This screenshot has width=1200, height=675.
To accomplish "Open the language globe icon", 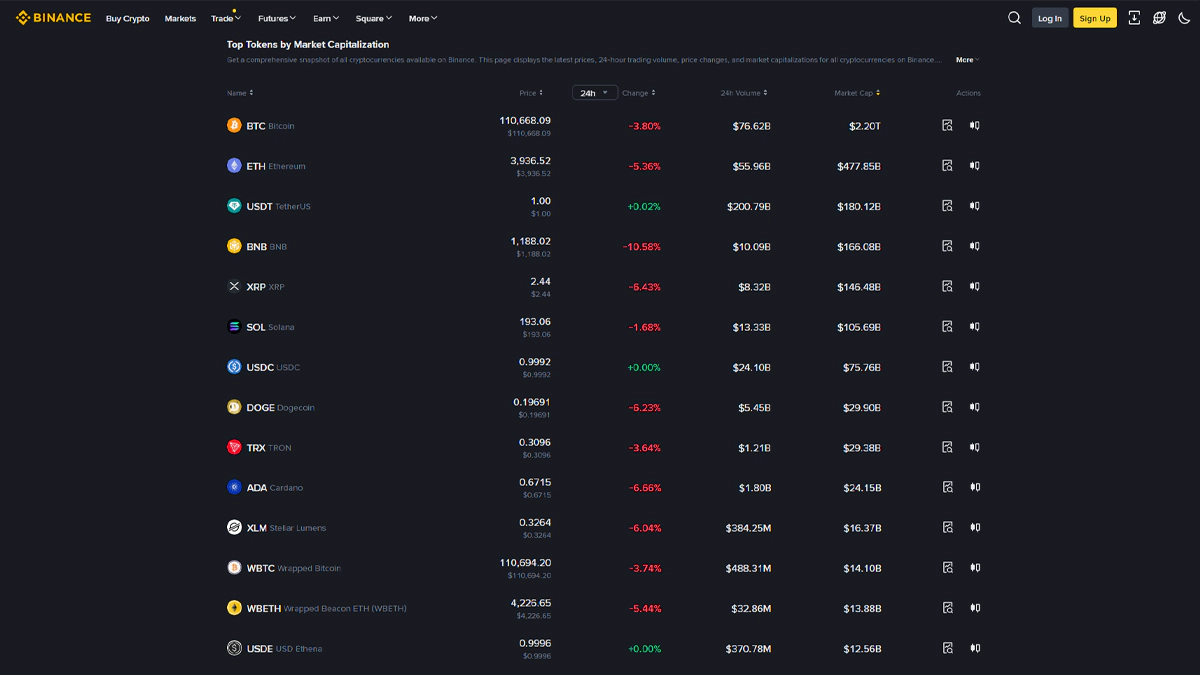I will click(x=1159, y=18).
